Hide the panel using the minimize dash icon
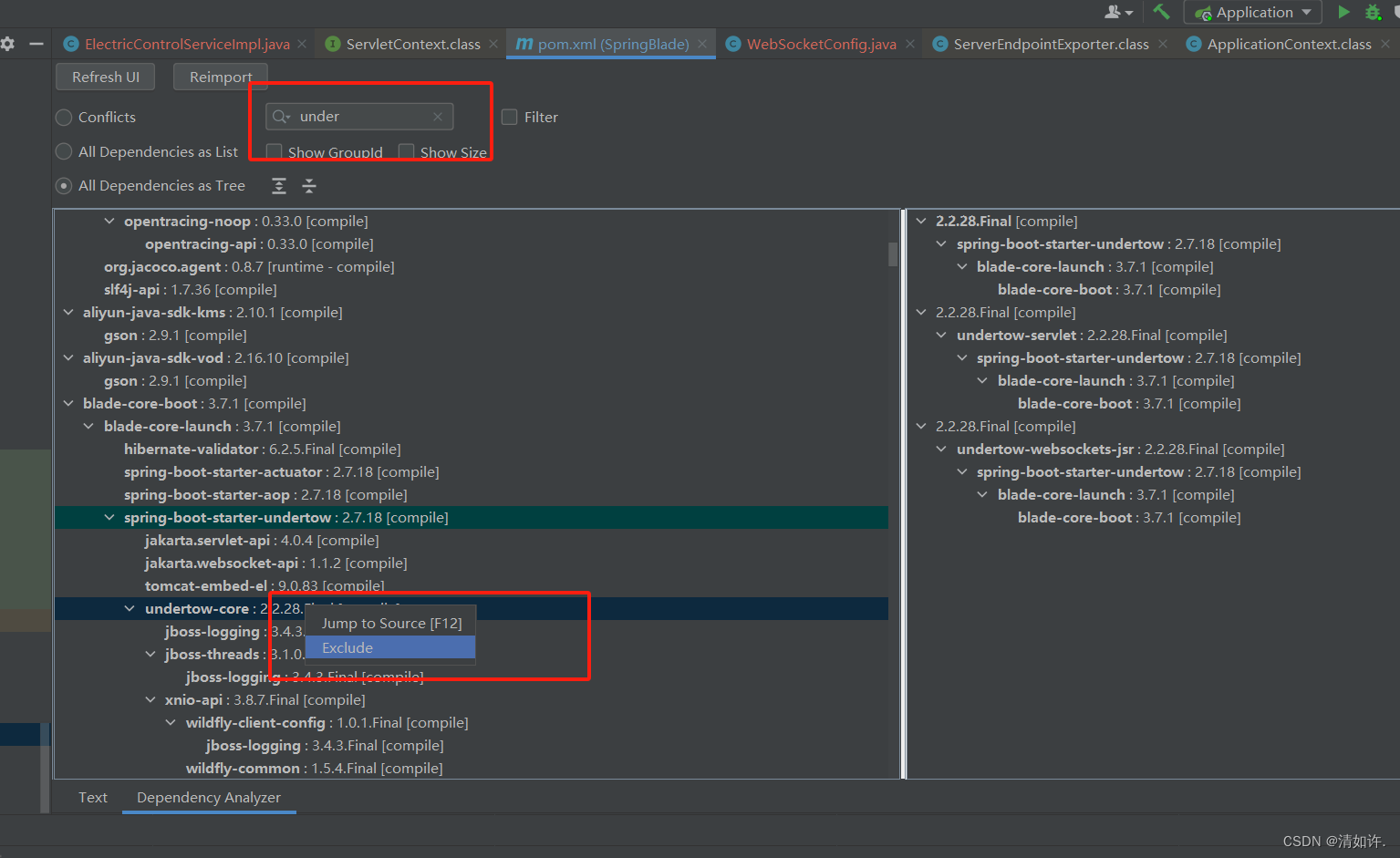This screenshot has height=858, width=1400. (x=36, y=44)
